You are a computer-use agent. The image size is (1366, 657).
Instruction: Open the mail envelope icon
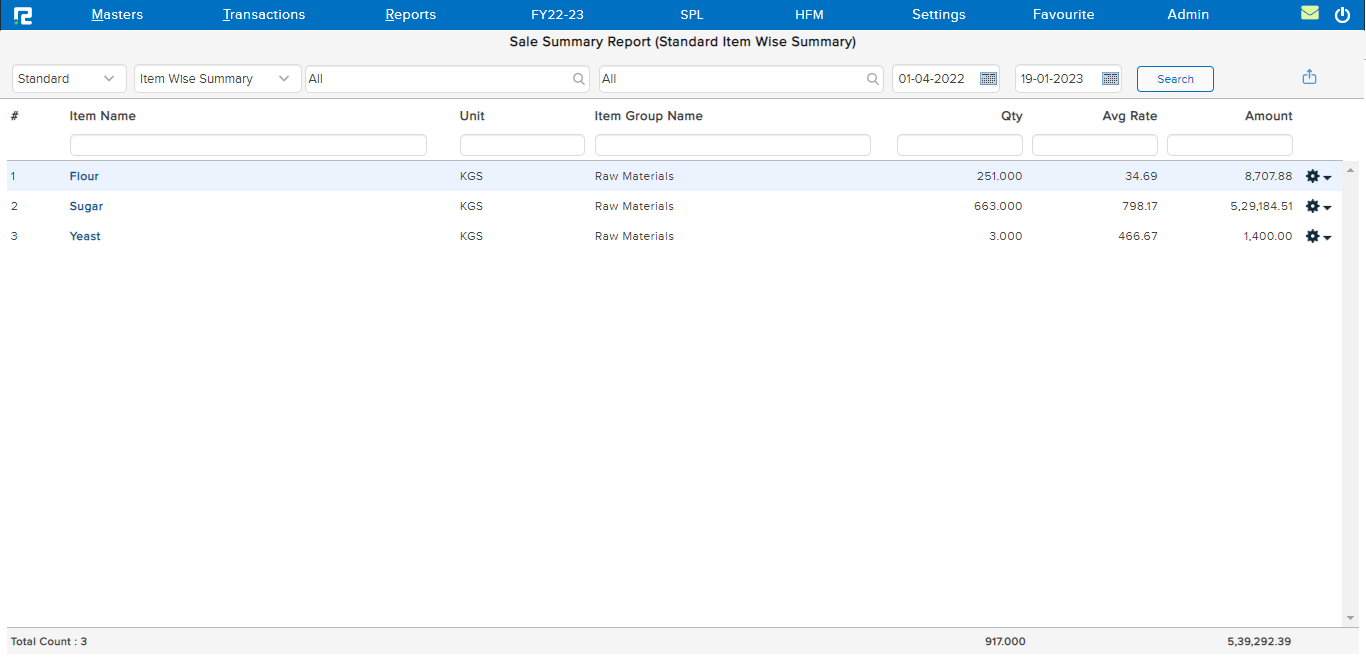pos(1309,14)
